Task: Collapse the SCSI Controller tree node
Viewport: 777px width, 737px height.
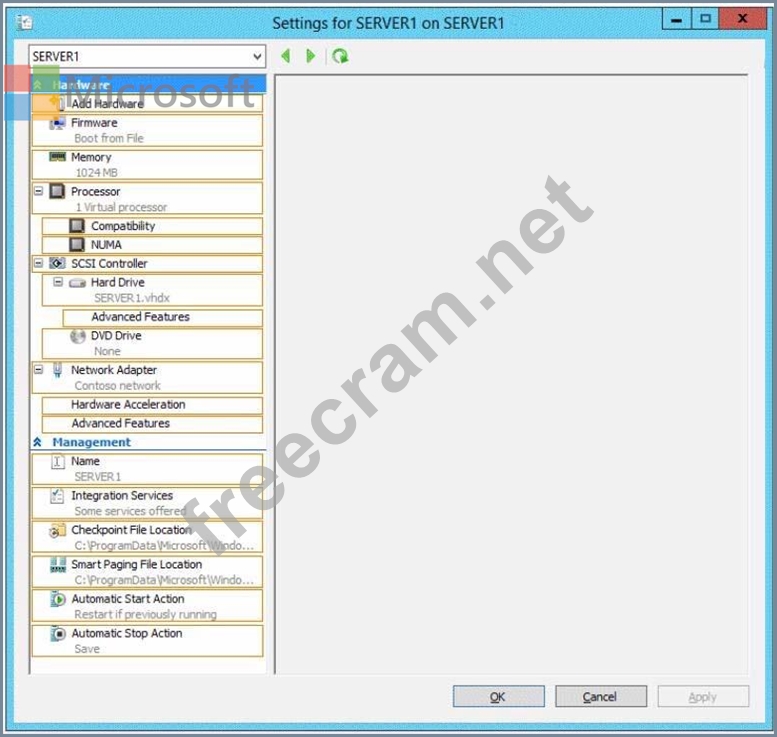Action: click(x=39, y=263)
